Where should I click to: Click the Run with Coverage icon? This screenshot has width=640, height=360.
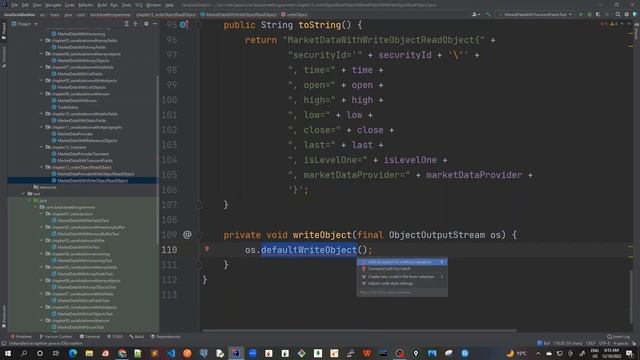click(x=598, y=14)
